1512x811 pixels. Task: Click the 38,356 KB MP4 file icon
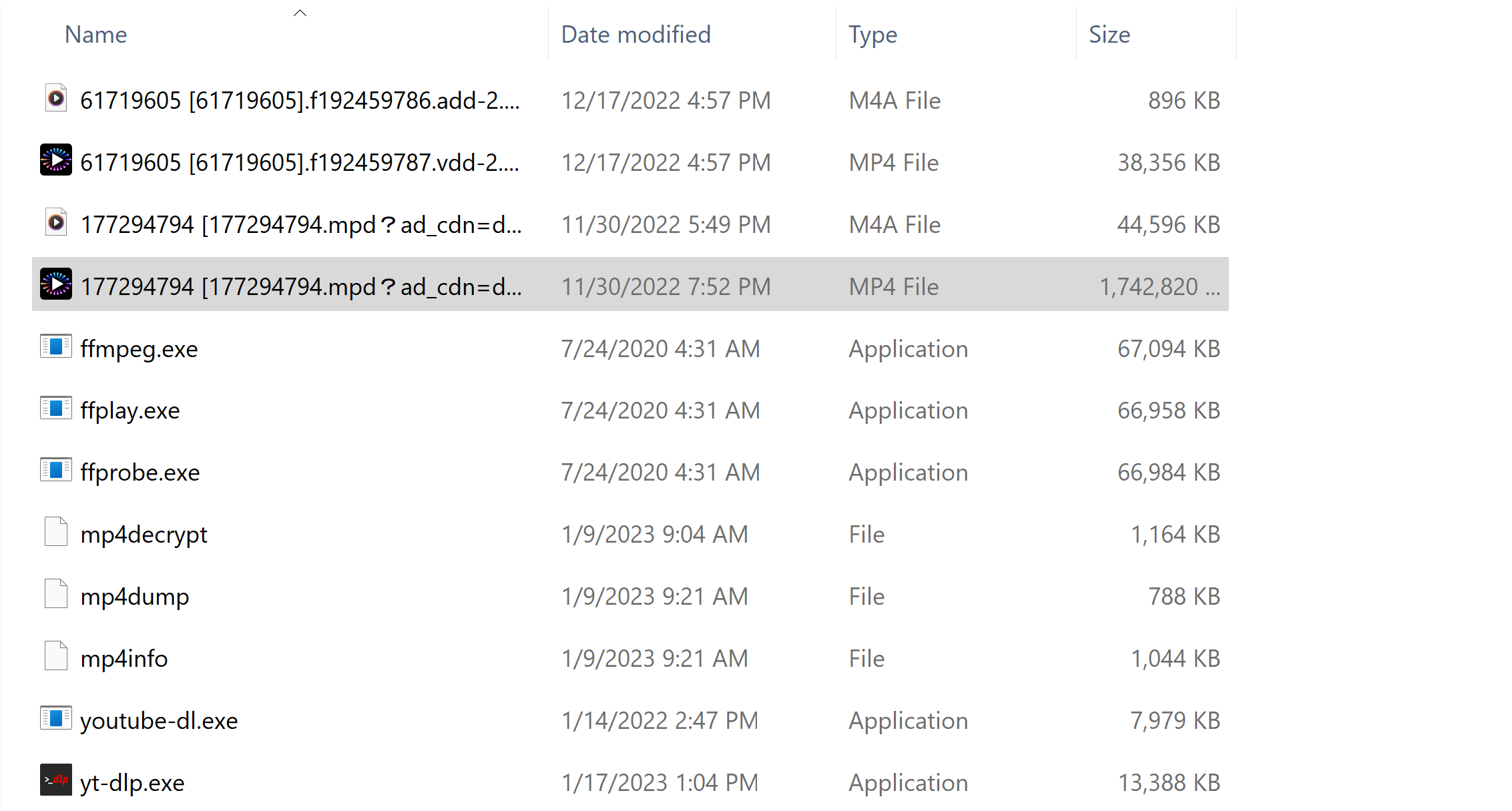(x=55, y=160)
